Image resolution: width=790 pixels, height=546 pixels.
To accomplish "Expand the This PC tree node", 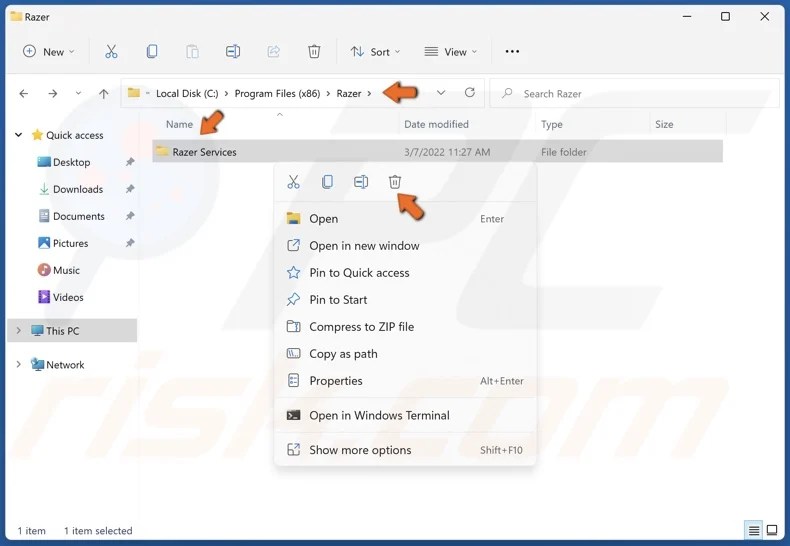I will click(x=19, y=330).
